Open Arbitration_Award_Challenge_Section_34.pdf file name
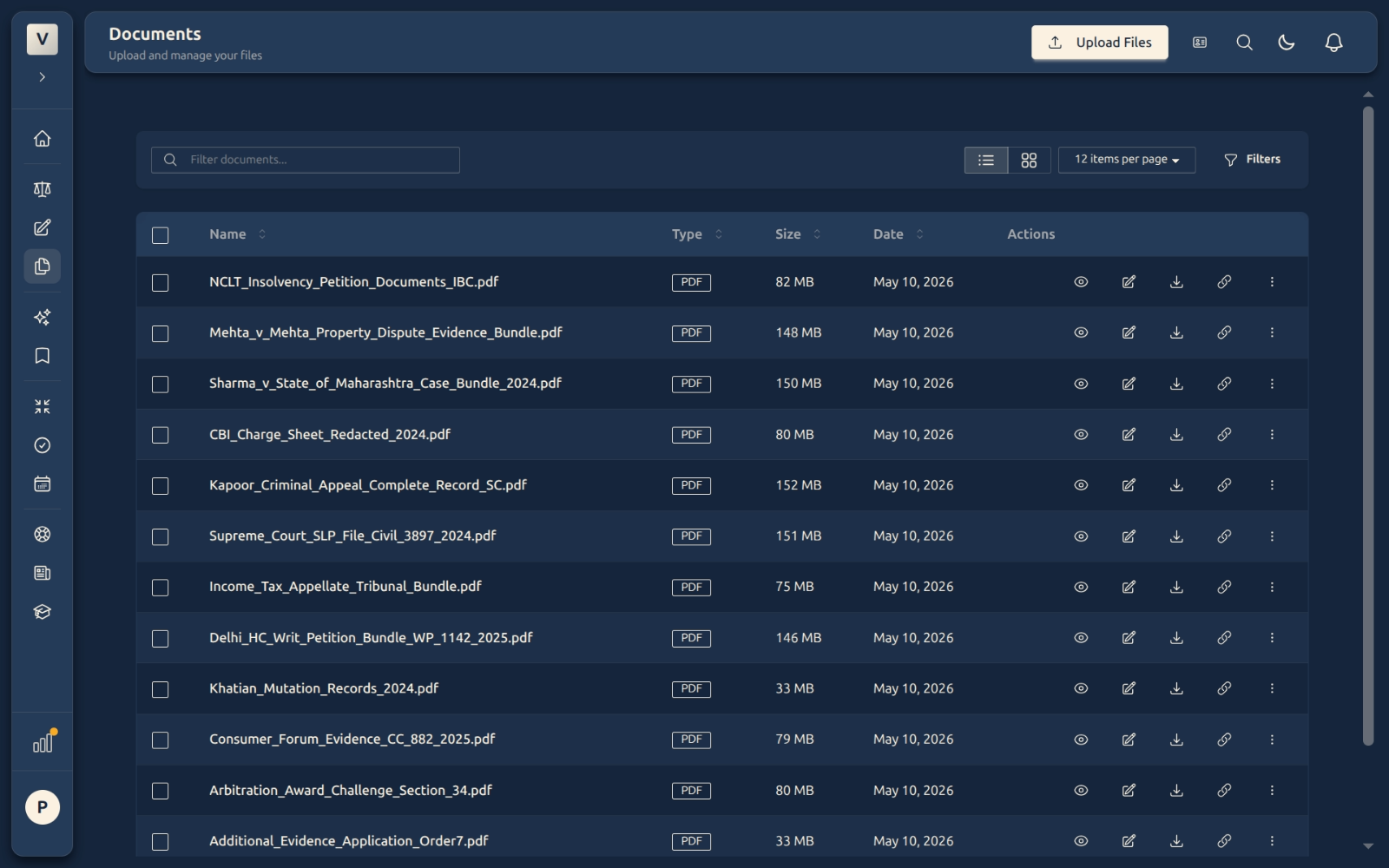This screenshot has width=1389, height=868. [350, 791]
